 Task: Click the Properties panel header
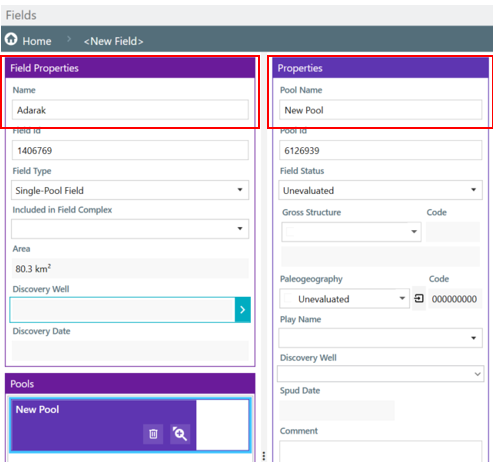(x=381, y=68)
